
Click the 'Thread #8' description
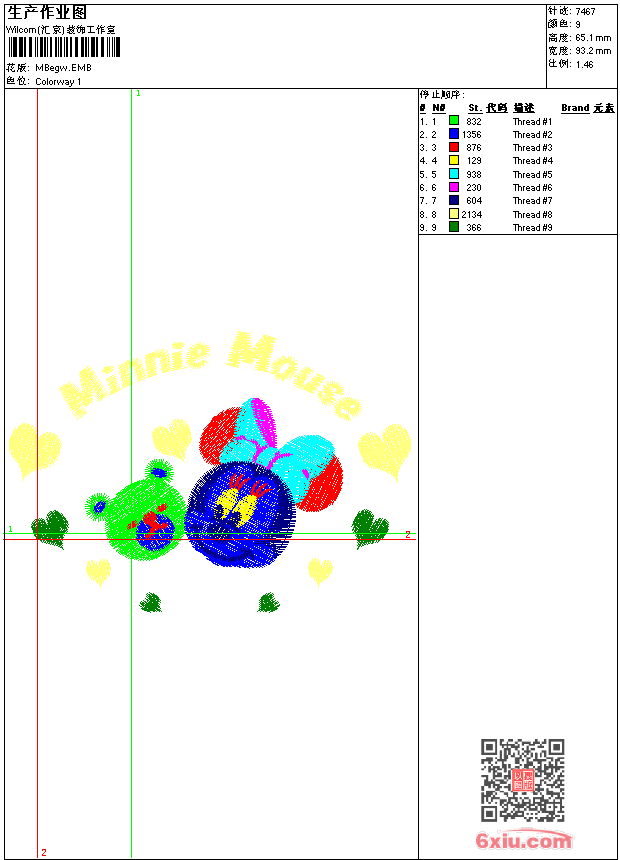(x=532, y=214)
